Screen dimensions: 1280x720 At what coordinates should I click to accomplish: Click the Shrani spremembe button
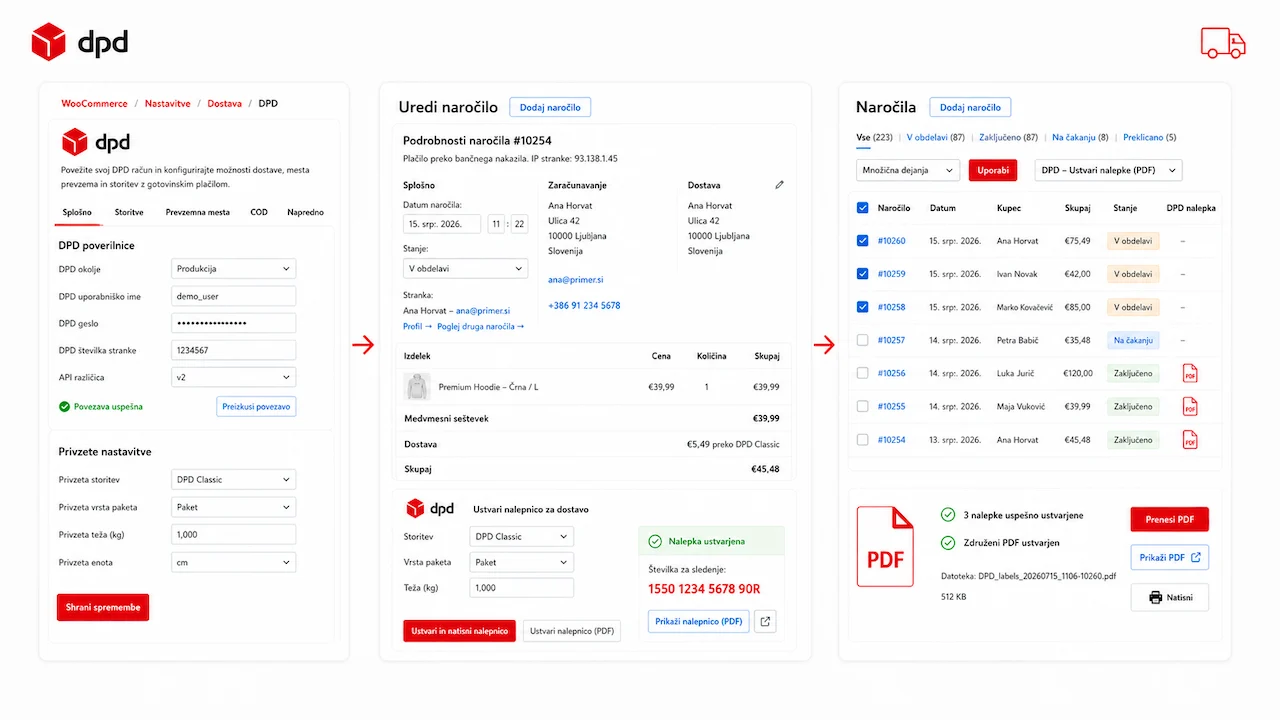[x=103, y=607]
